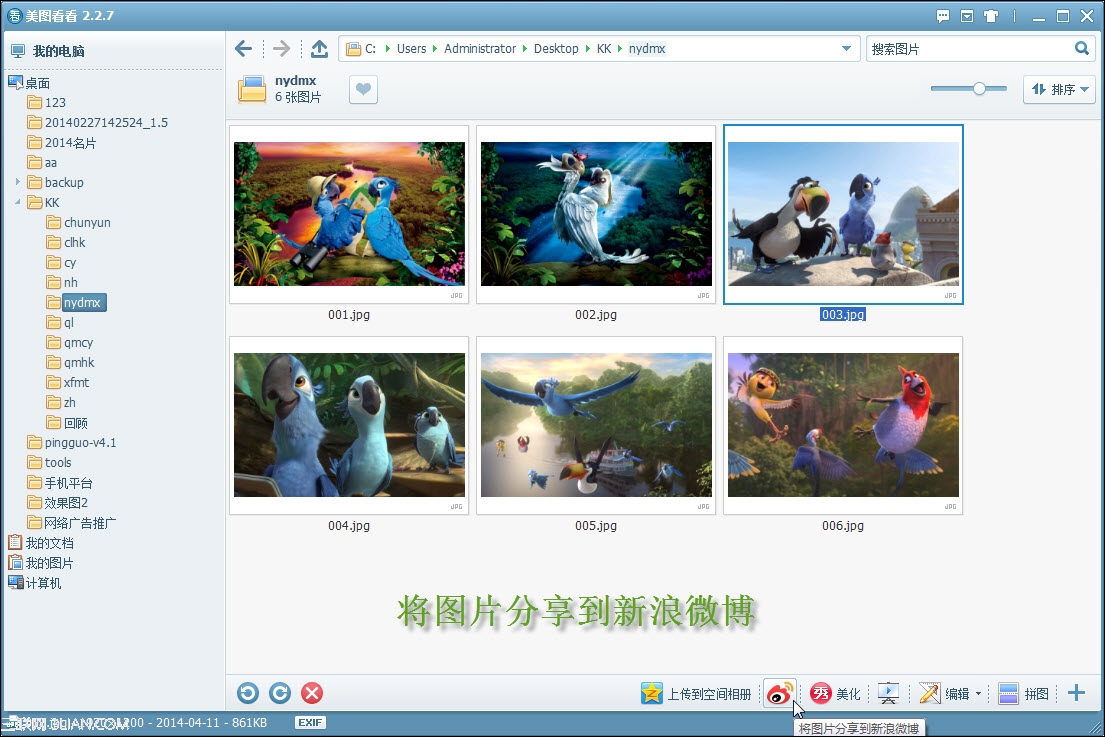The width and height of the screenshot is (1105, 737).
Task: Open 编辑 dropdown arrow
Action: 978,694
